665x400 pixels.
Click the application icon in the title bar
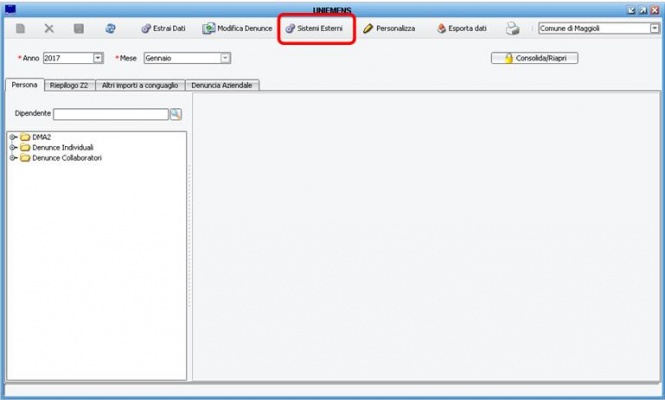tap(10, 9)
